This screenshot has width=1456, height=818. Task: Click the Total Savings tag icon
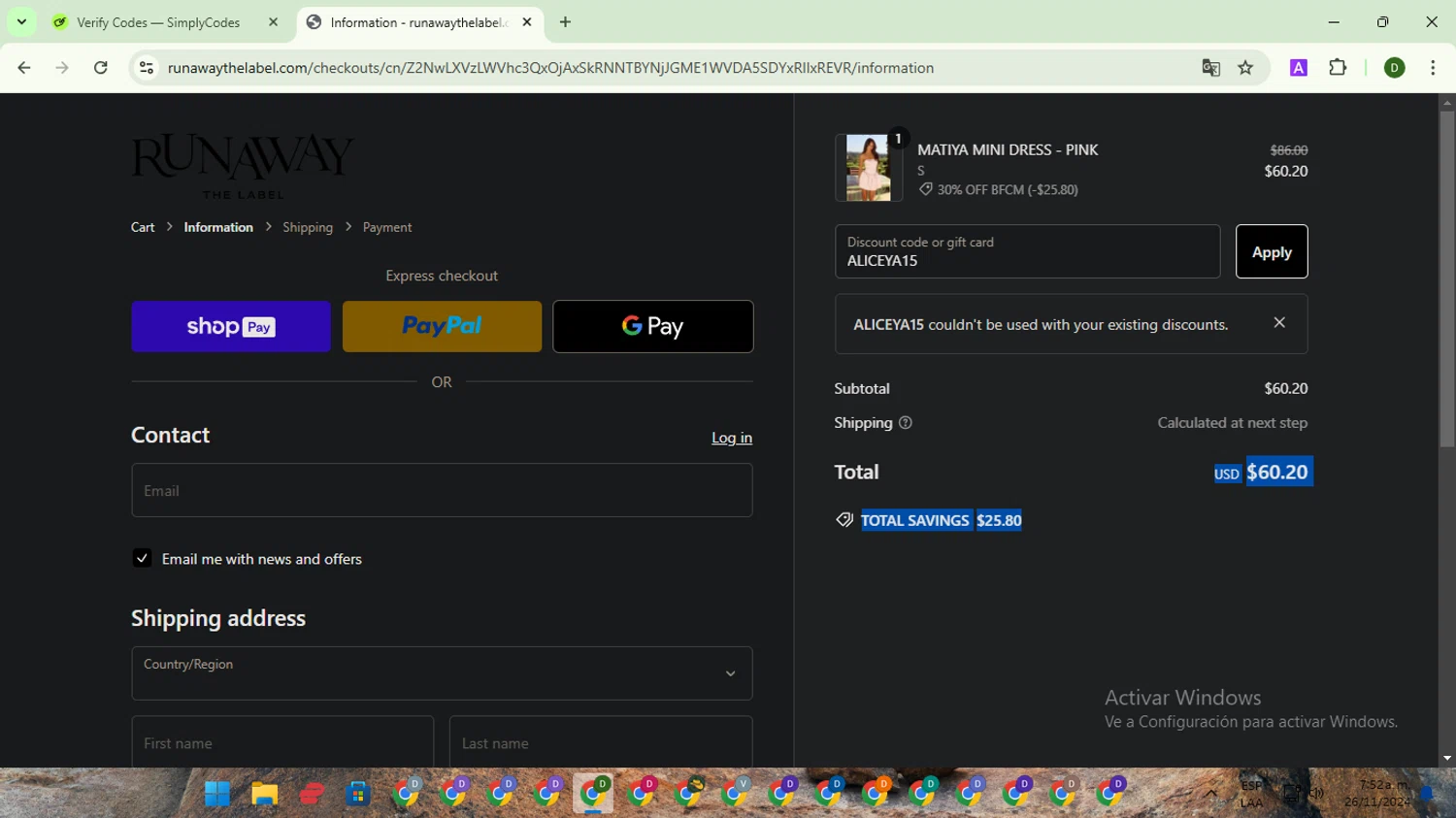pyautogui.click(x=844, y=520)
